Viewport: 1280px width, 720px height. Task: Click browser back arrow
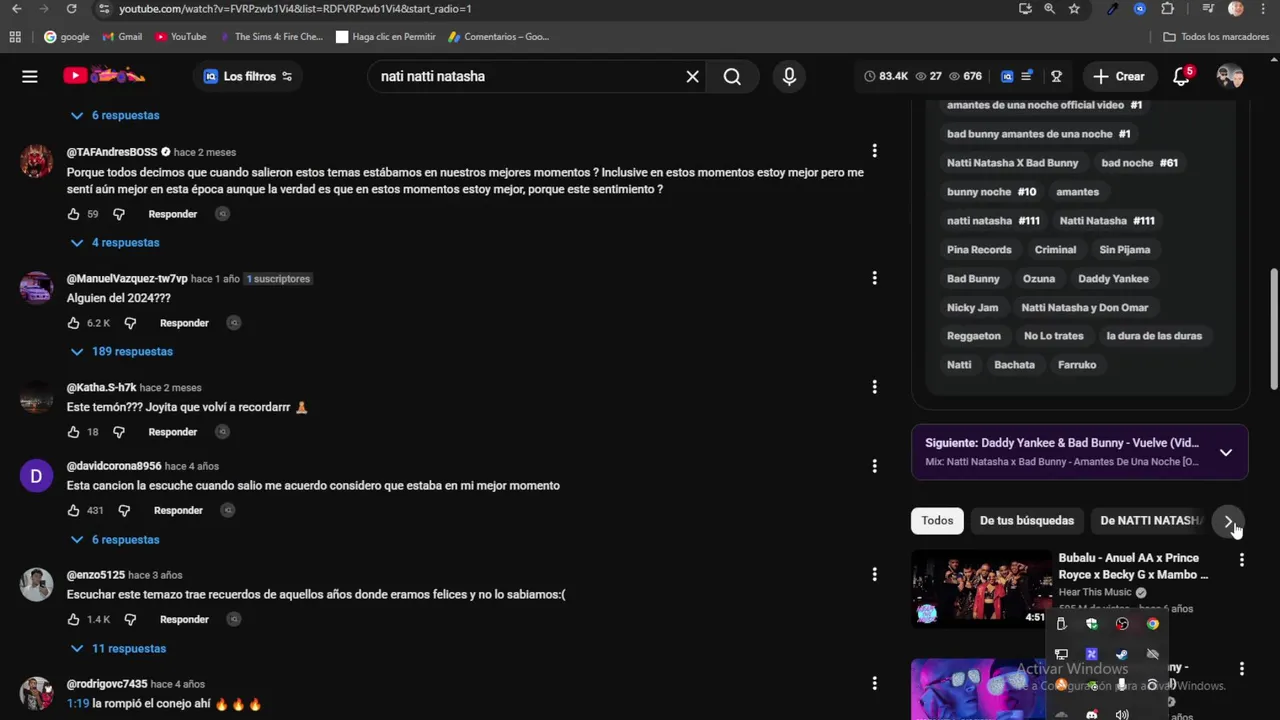pos(16,9)
